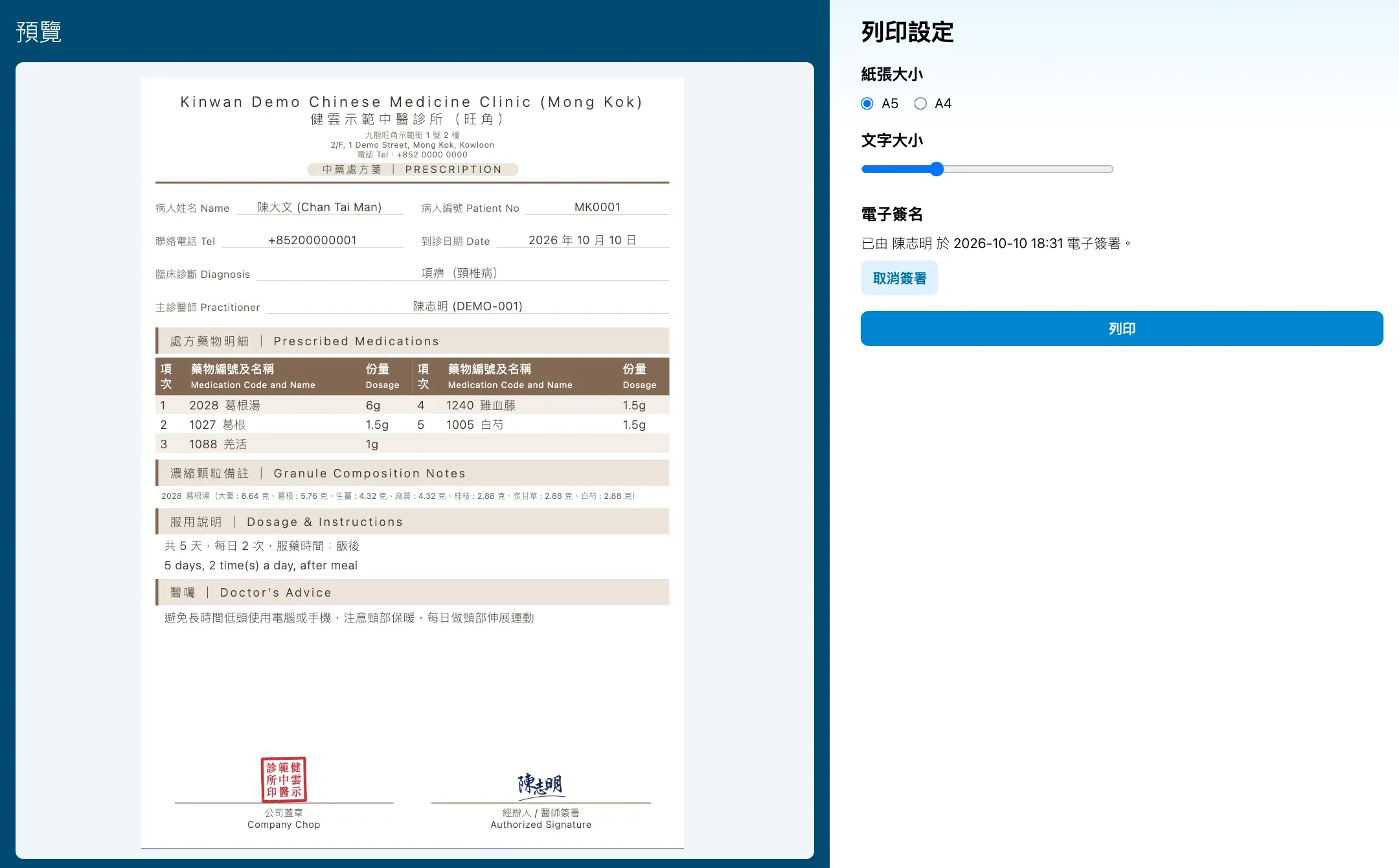Click the 1g dosage for 羌活

[372, 444]
